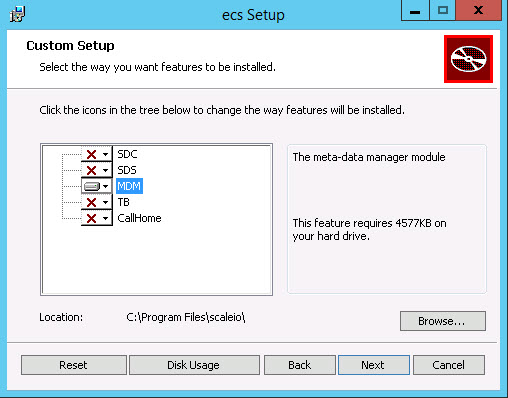Select the TB feature label
Image resolution: width=508 pixels, height=398 pixels.
point(123,202)
